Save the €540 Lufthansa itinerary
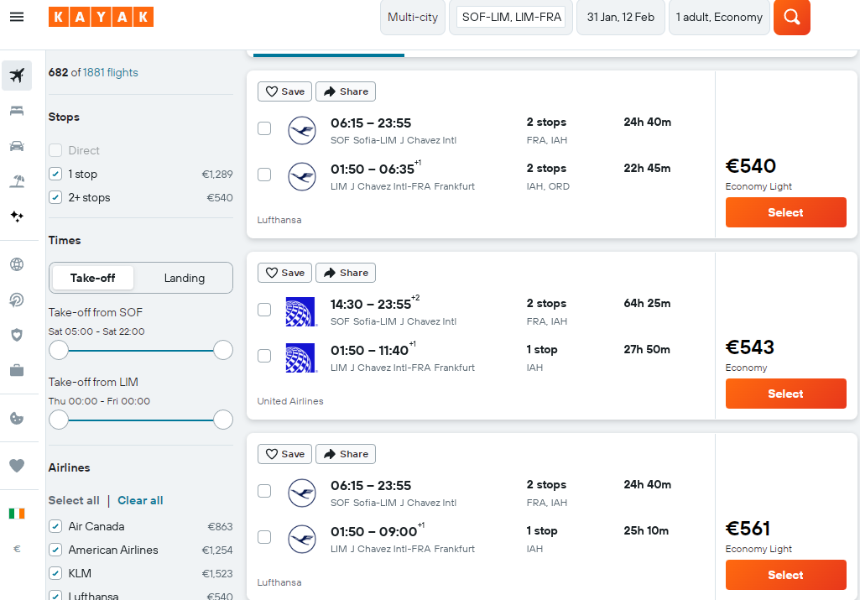Image resolution: width=860 pixels, height=600 pixels. (285, 92)
